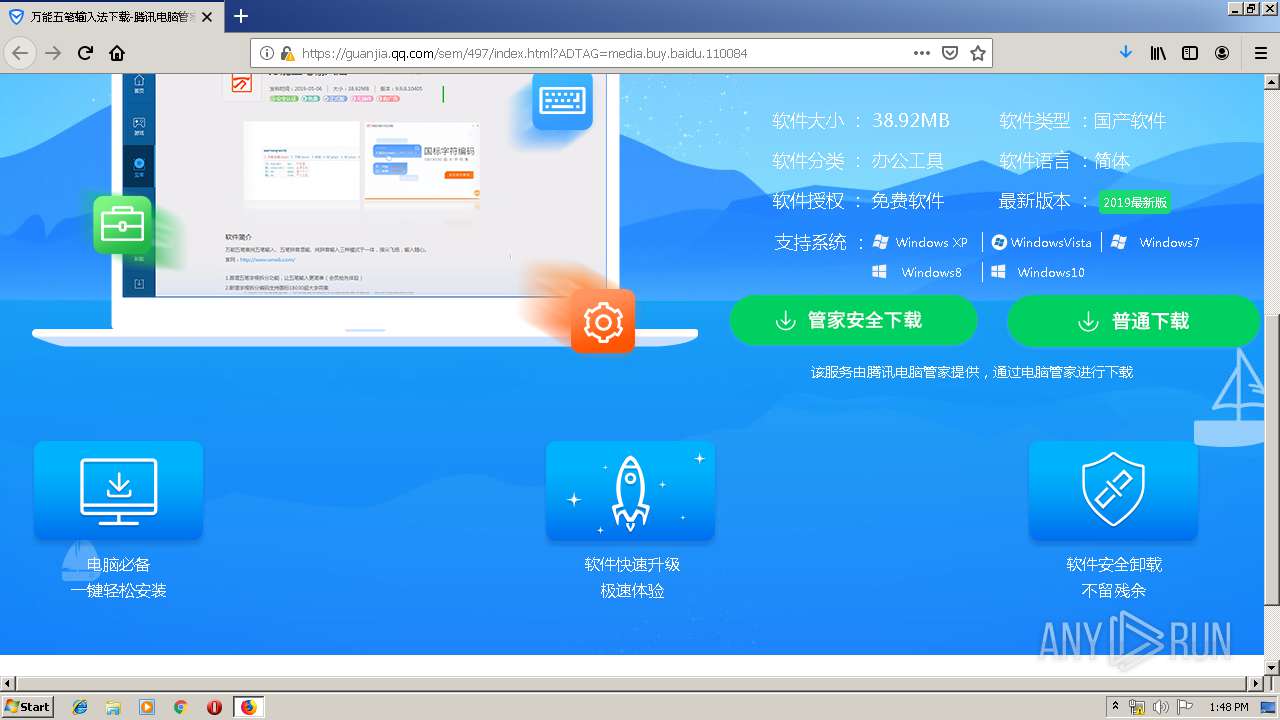Open Opera from the taskbar
The height and width of the screenshot is (720, 1280).
point(214,707)
